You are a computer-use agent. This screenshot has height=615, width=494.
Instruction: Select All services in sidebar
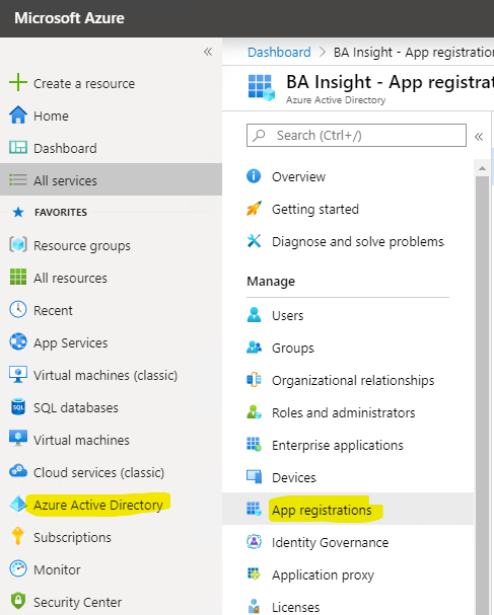tap(111, 180)
